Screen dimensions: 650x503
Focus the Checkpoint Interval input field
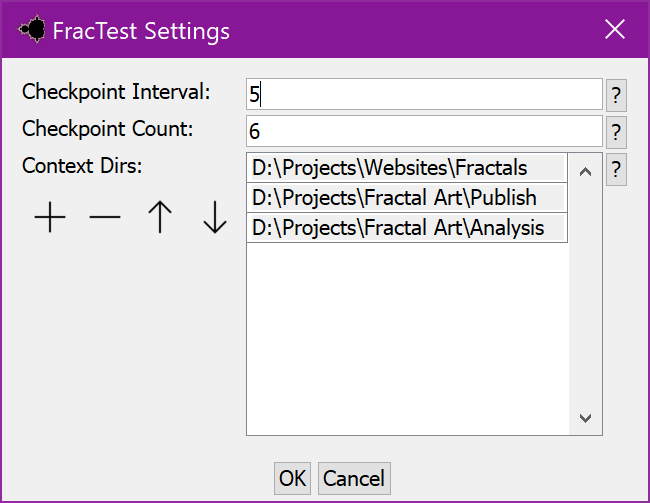(x=424, y=94)
